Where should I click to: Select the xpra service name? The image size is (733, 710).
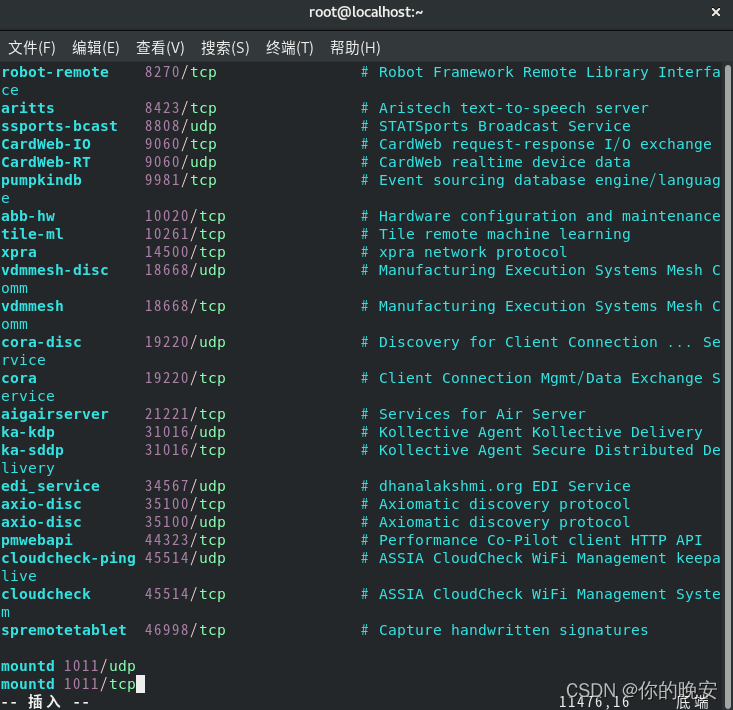click(x=19, y=252)
